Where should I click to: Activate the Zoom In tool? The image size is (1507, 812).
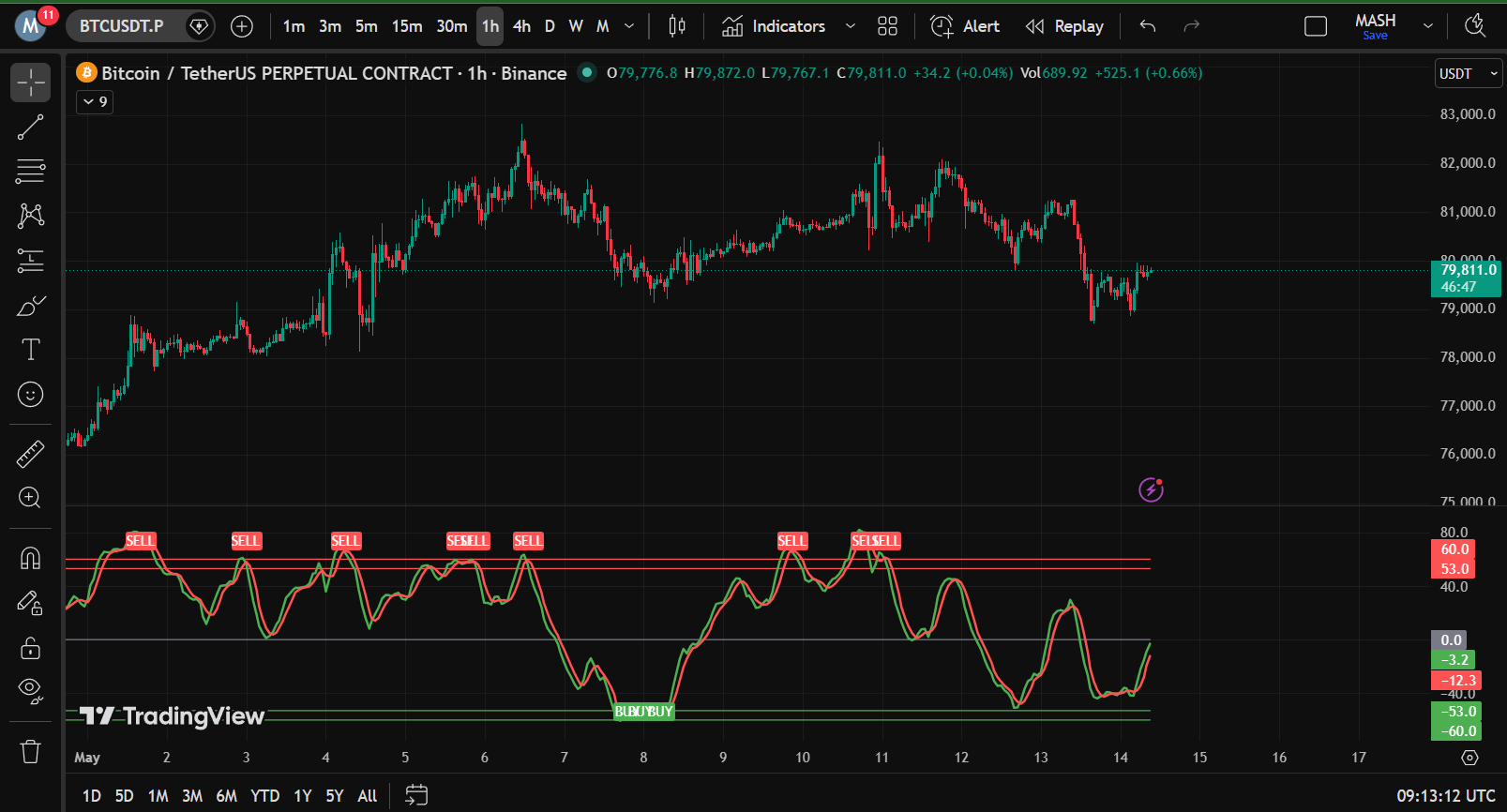pos(30,498)
